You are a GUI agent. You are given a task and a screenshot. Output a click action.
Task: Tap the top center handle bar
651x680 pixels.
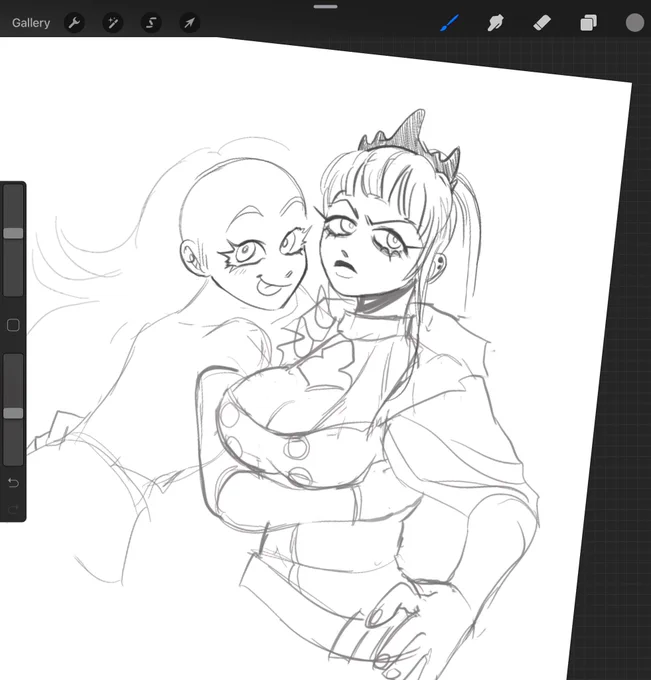tap(325, 7)
